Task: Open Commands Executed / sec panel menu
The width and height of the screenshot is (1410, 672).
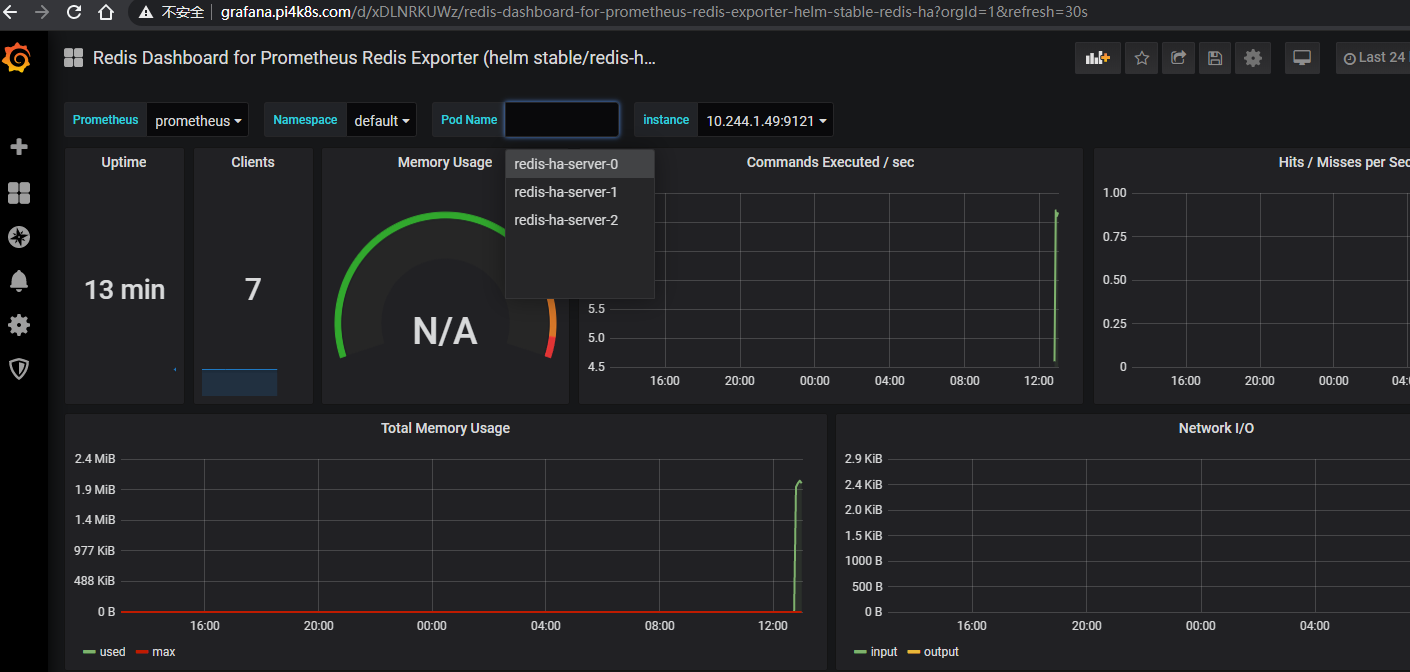Action: 830,162
